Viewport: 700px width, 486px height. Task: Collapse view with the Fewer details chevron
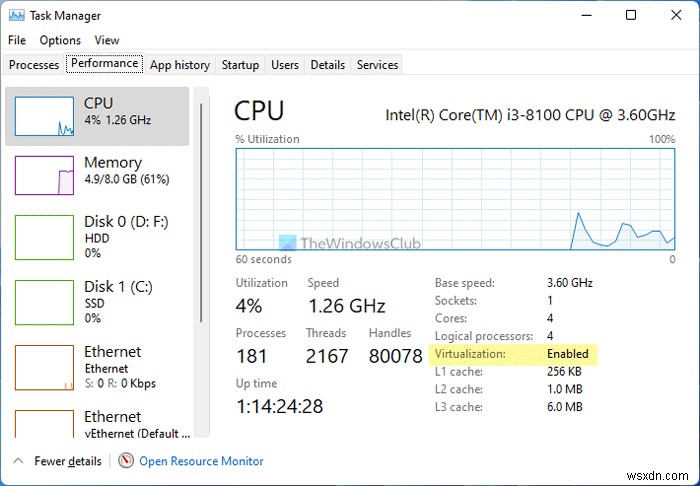click(18, 461)
